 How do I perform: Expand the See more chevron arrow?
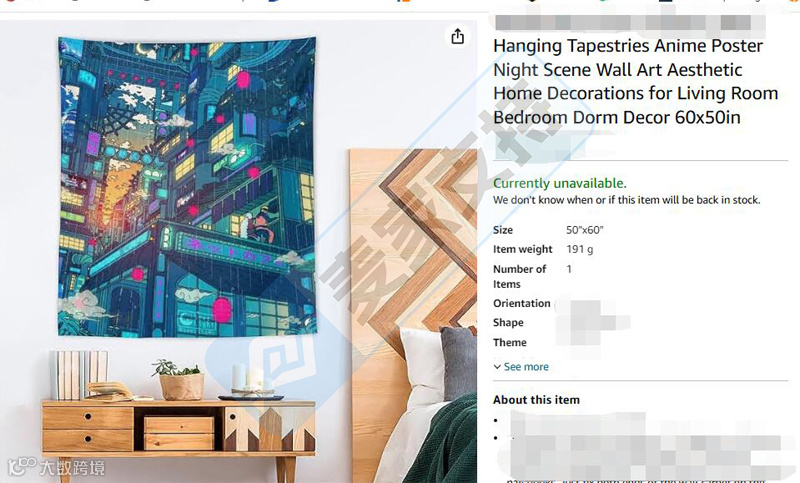pyautogui.click(x=497, y=367)
